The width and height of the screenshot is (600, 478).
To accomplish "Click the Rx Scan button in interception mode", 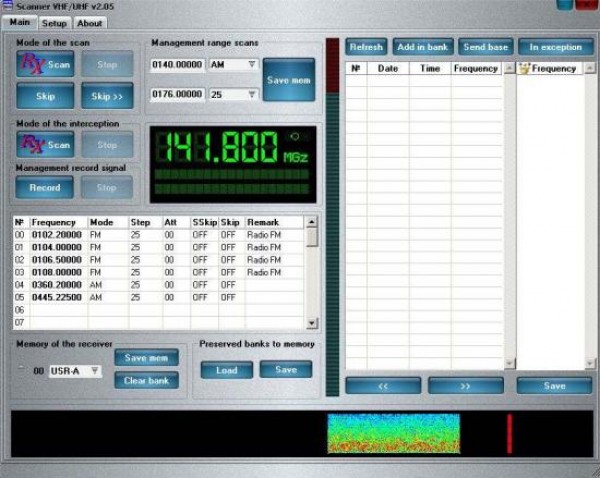I will [x=45, y=145].
